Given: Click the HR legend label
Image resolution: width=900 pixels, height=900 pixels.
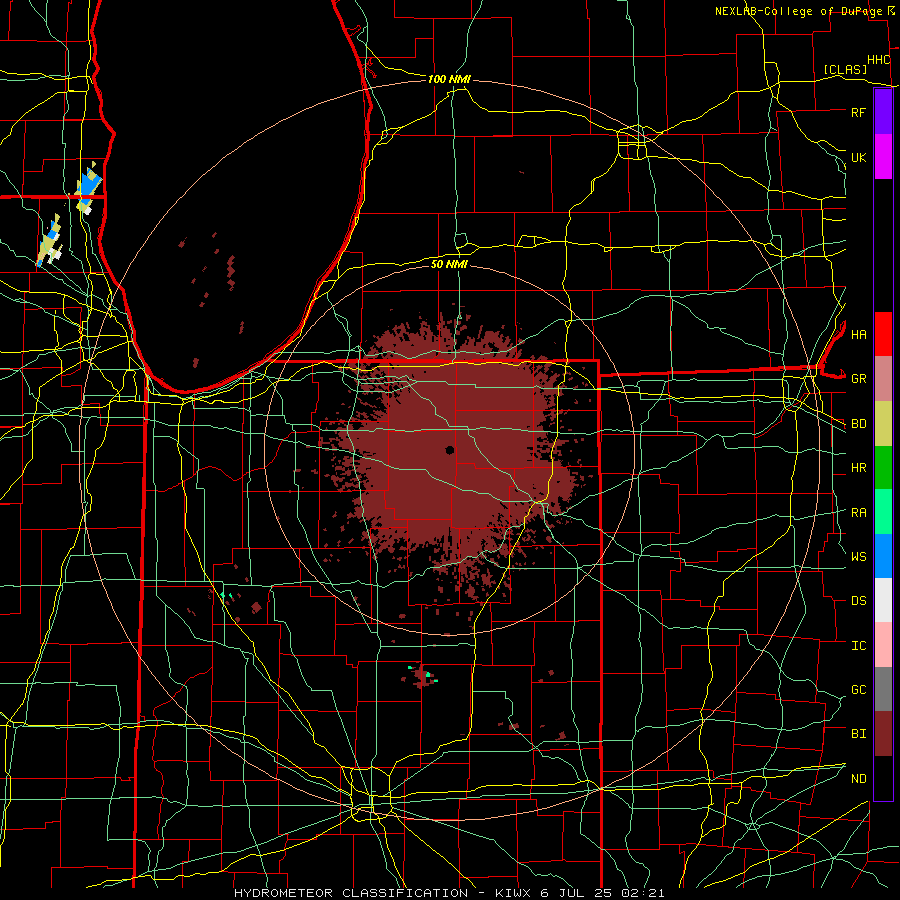Looking at the screenshot, I should point(858,468).
